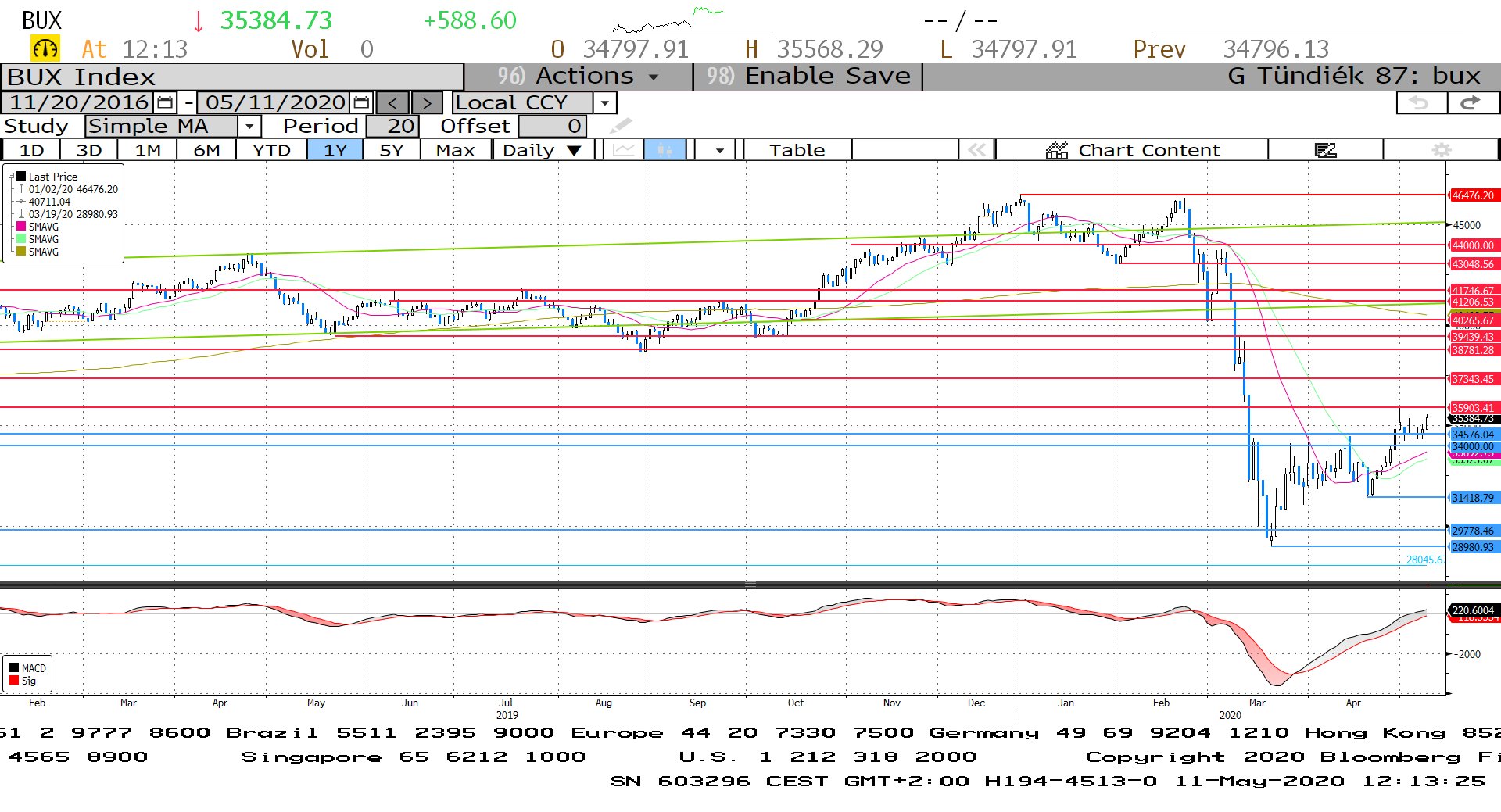Open chart type extra options dropdown arrow
Image resolution: width=1501 pixels, height=812 pixels.
(x=719, y=150)
